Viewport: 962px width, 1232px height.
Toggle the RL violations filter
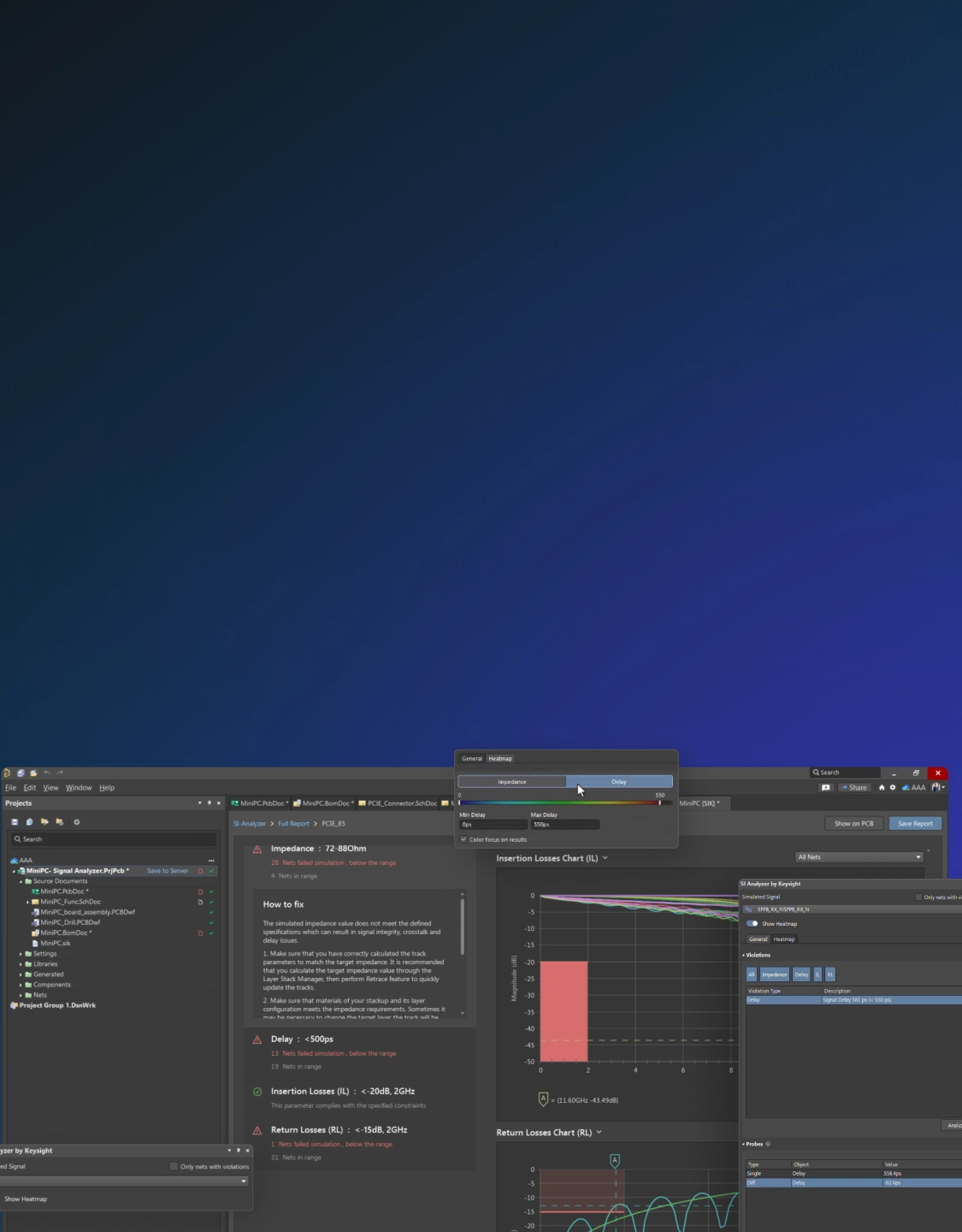830,974
